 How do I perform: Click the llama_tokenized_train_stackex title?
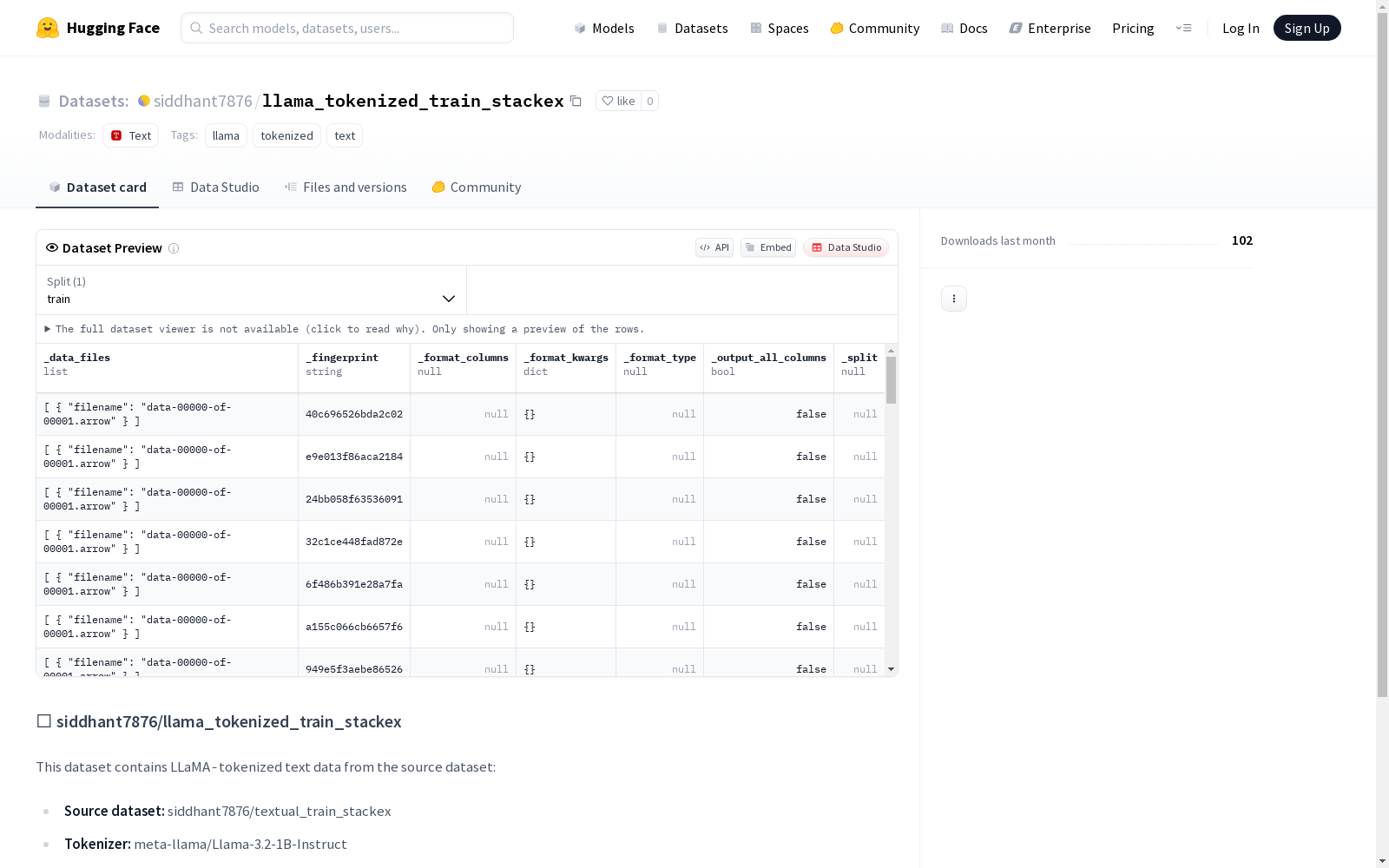[x=413, y=101]
